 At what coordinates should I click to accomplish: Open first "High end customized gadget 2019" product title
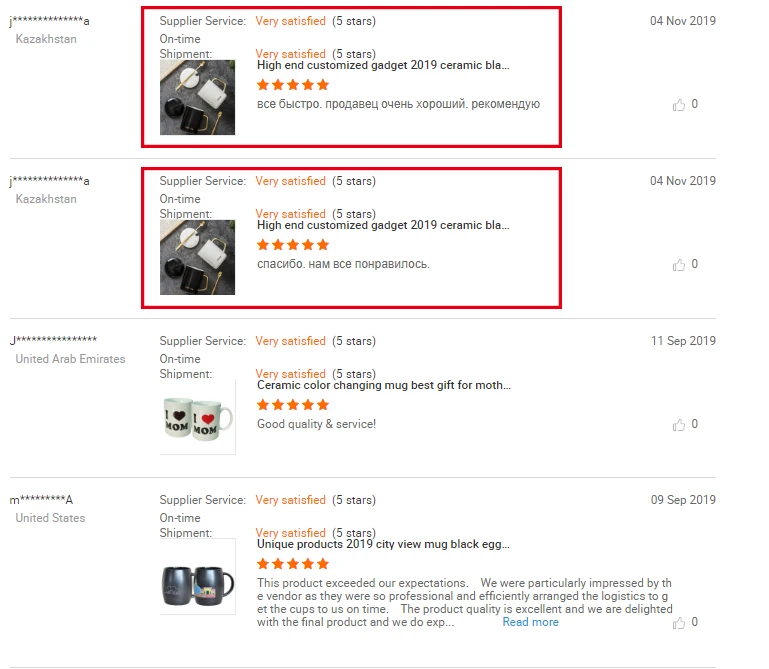click(383, 65)
